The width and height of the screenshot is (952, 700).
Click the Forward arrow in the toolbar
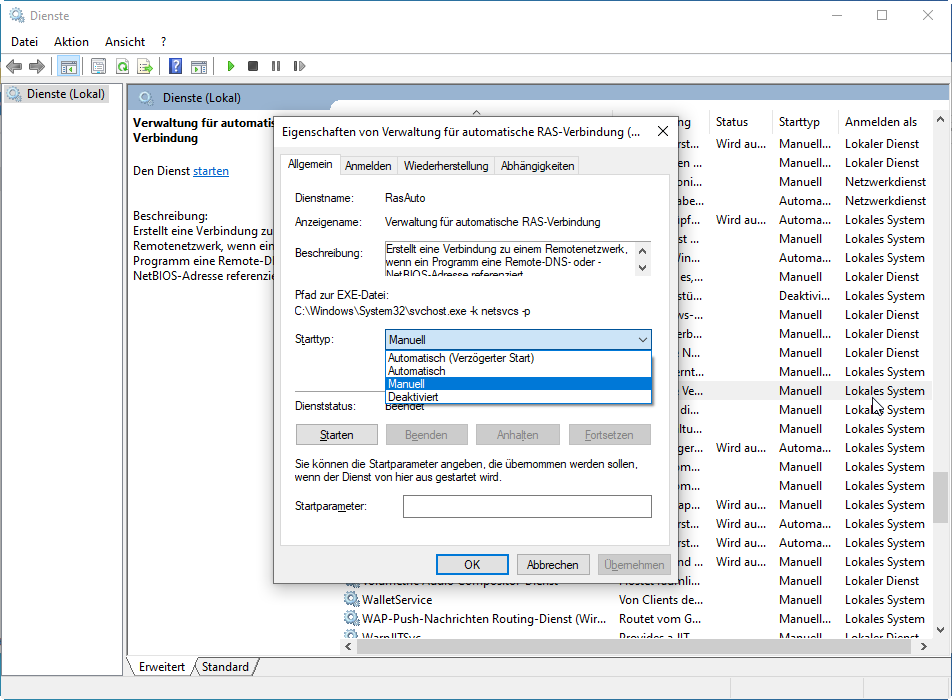coord(37,66)
